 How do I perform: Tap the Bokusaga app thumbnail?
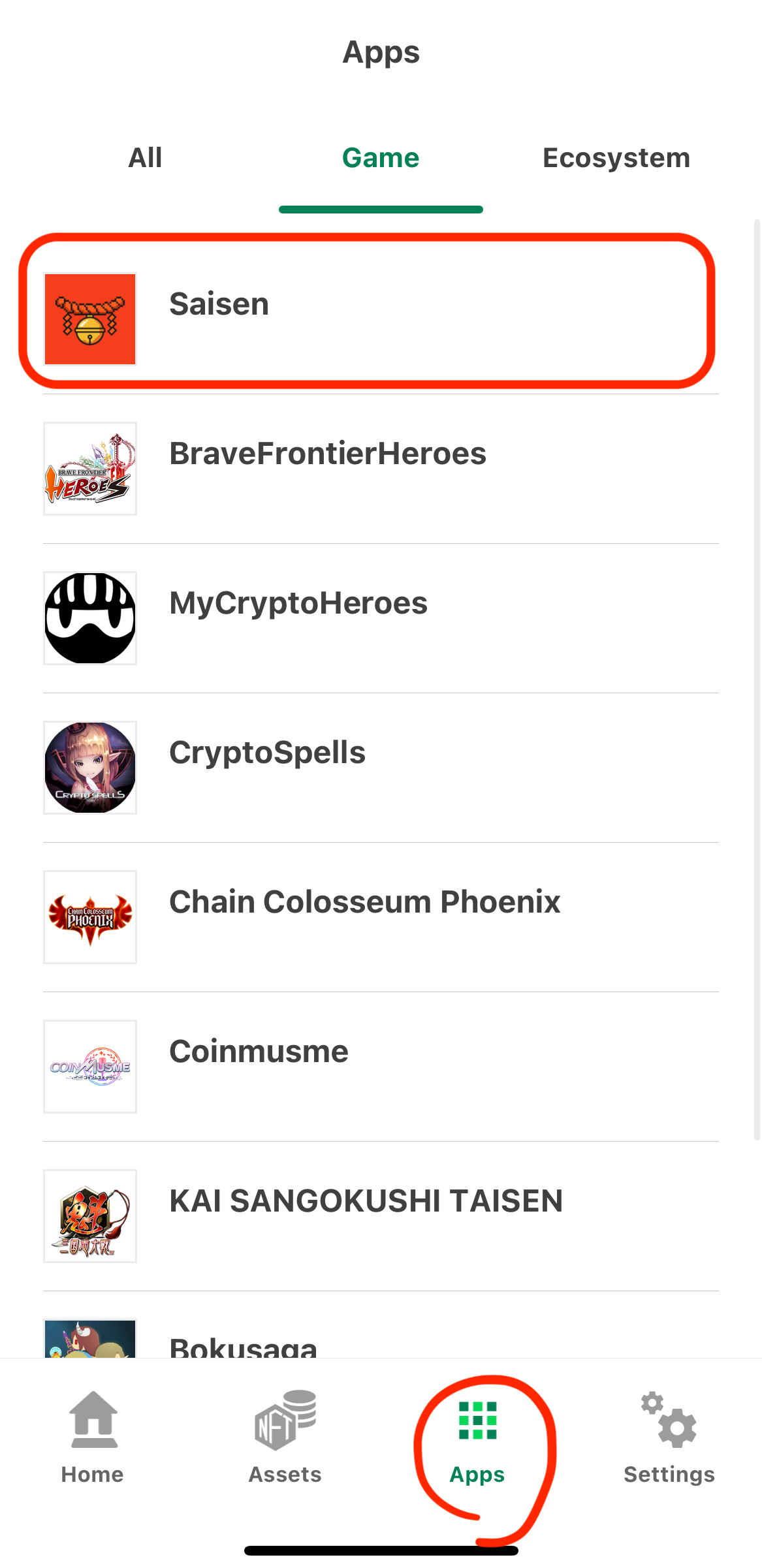tap(90, 1339)
